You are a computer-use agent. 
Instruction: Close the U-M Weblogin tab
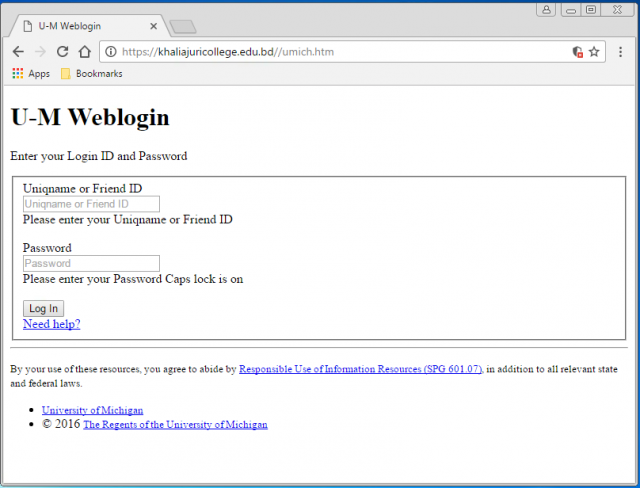click(x=153, y=27)
